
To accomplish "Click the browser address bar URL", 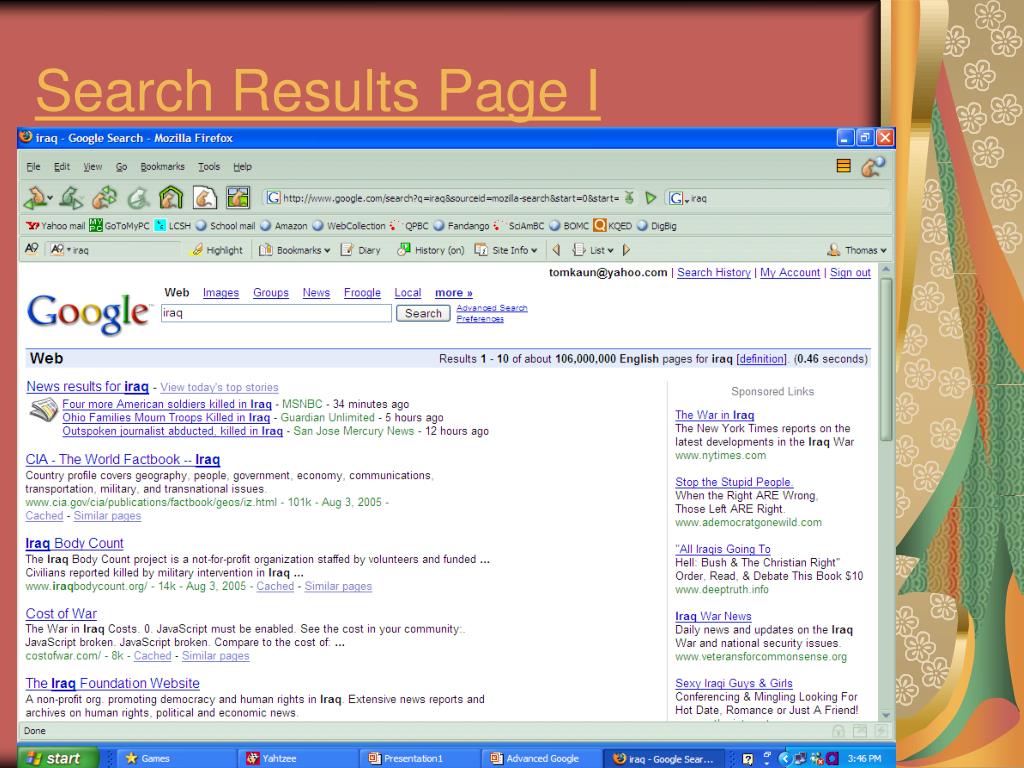I will 451,198.
